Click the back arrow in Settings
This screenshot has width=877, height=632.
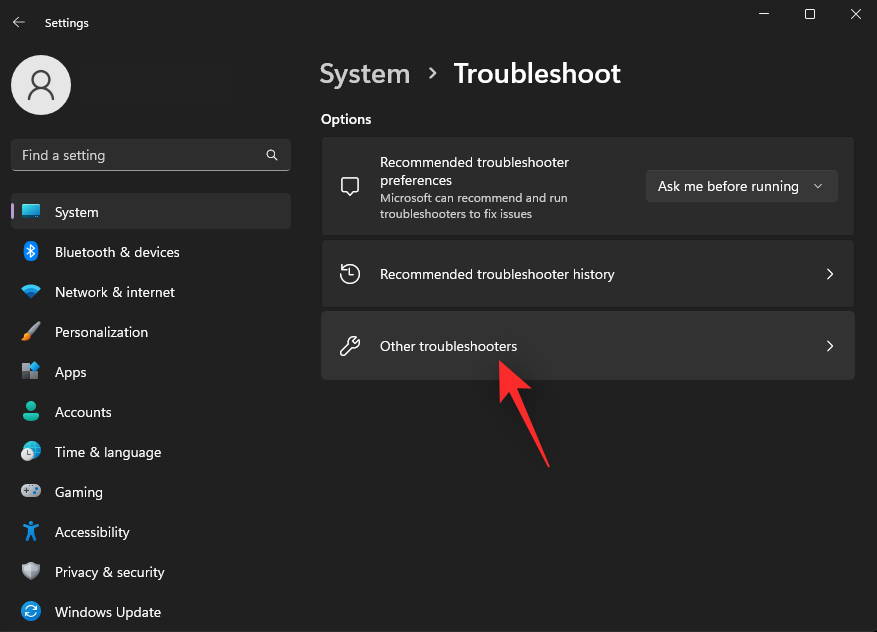tap(19, 22)
